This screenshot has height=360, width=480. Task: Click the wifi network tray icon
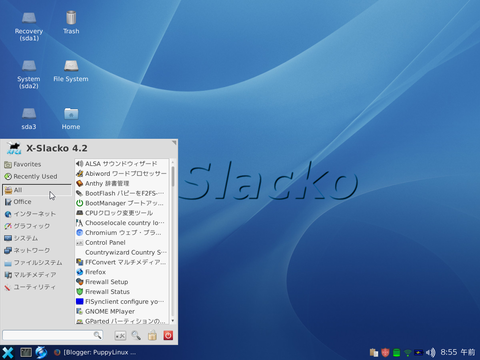point(408,353)
